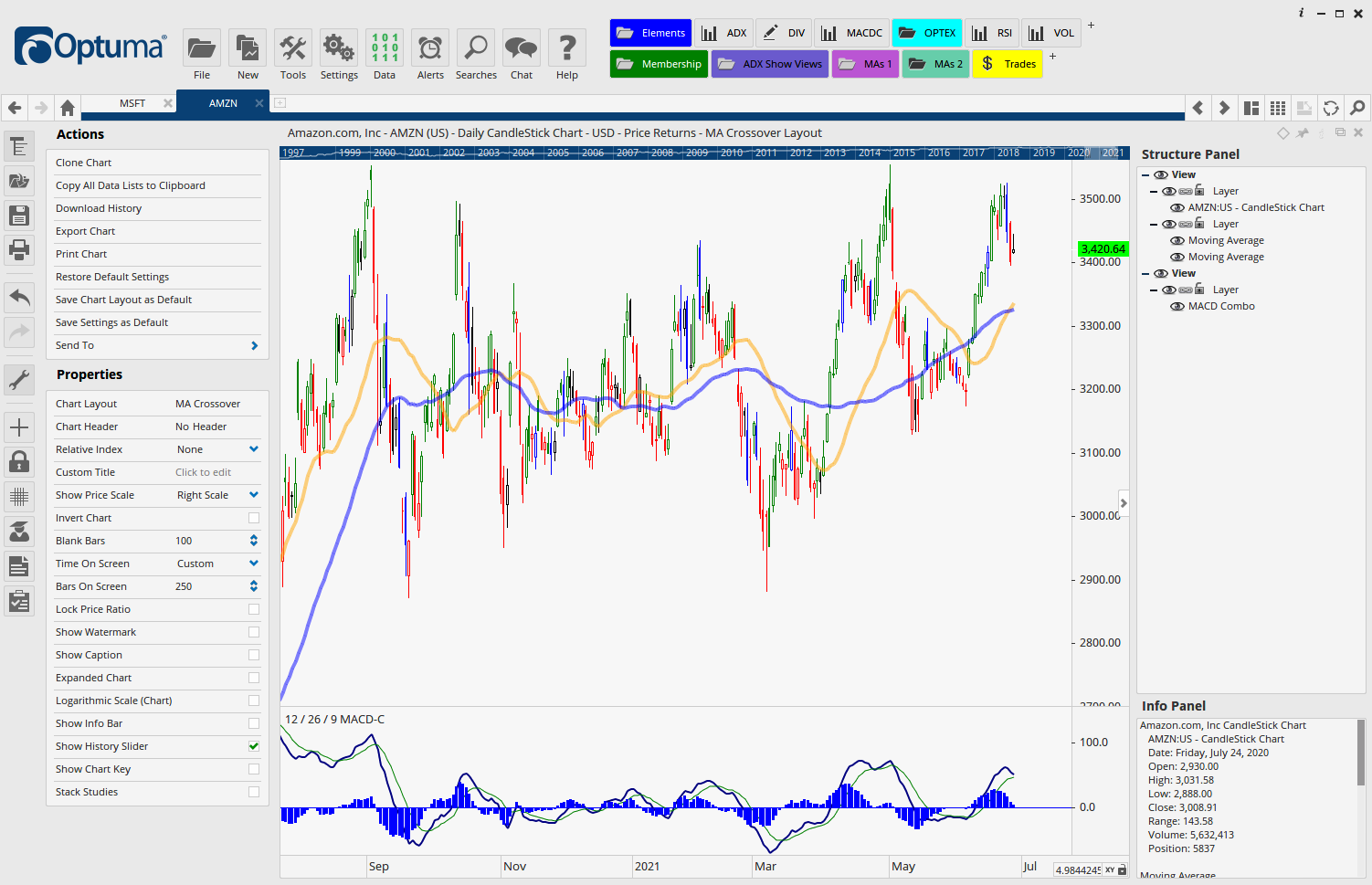This screenshot has height=885, width=1372.
Task: Select the AMZN tab
Action: pyautogui.click(x=223, y=103)
